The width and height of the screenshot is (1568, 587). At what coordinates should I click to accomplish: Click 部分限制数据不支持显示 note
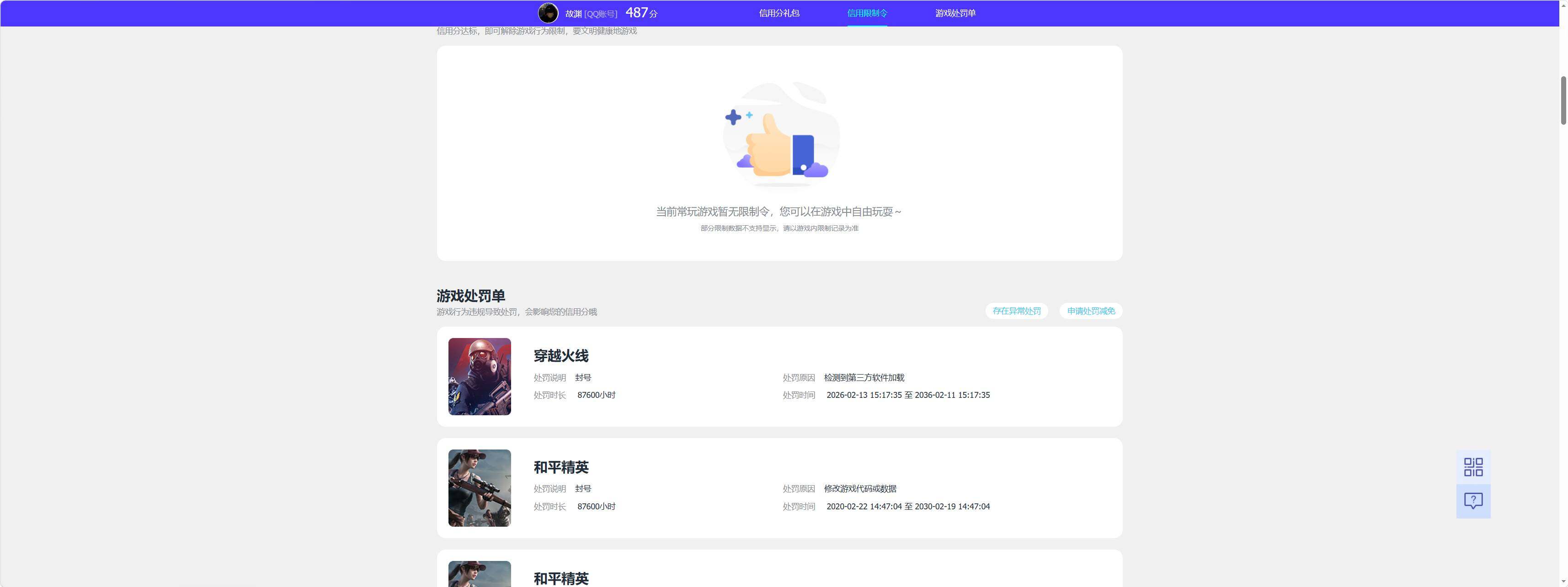(779, 228)
